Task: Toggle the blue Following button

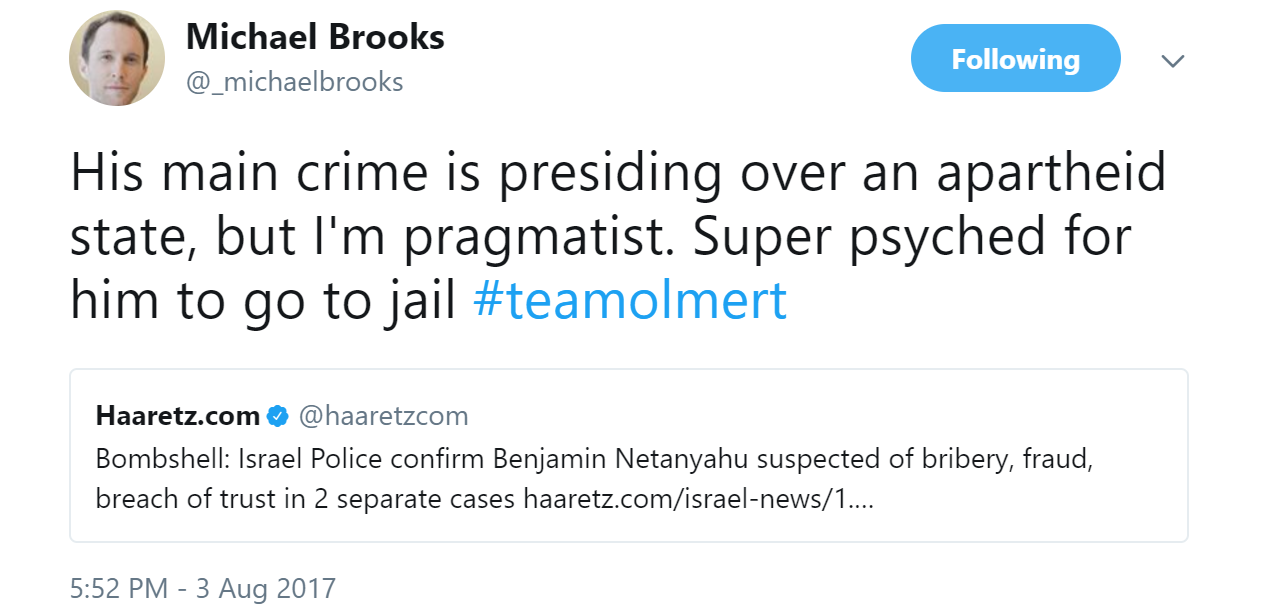Action: (1014, 59)
